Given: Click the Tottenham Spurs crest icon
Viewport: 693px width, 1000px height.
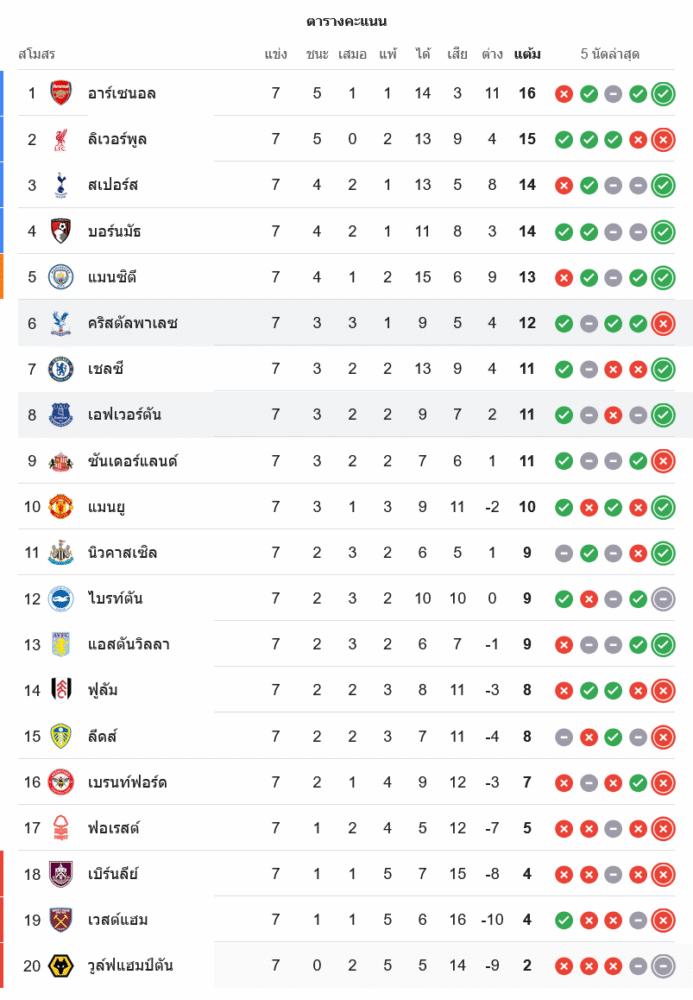Looking at the screenshot, I should [x=61, y=185].
